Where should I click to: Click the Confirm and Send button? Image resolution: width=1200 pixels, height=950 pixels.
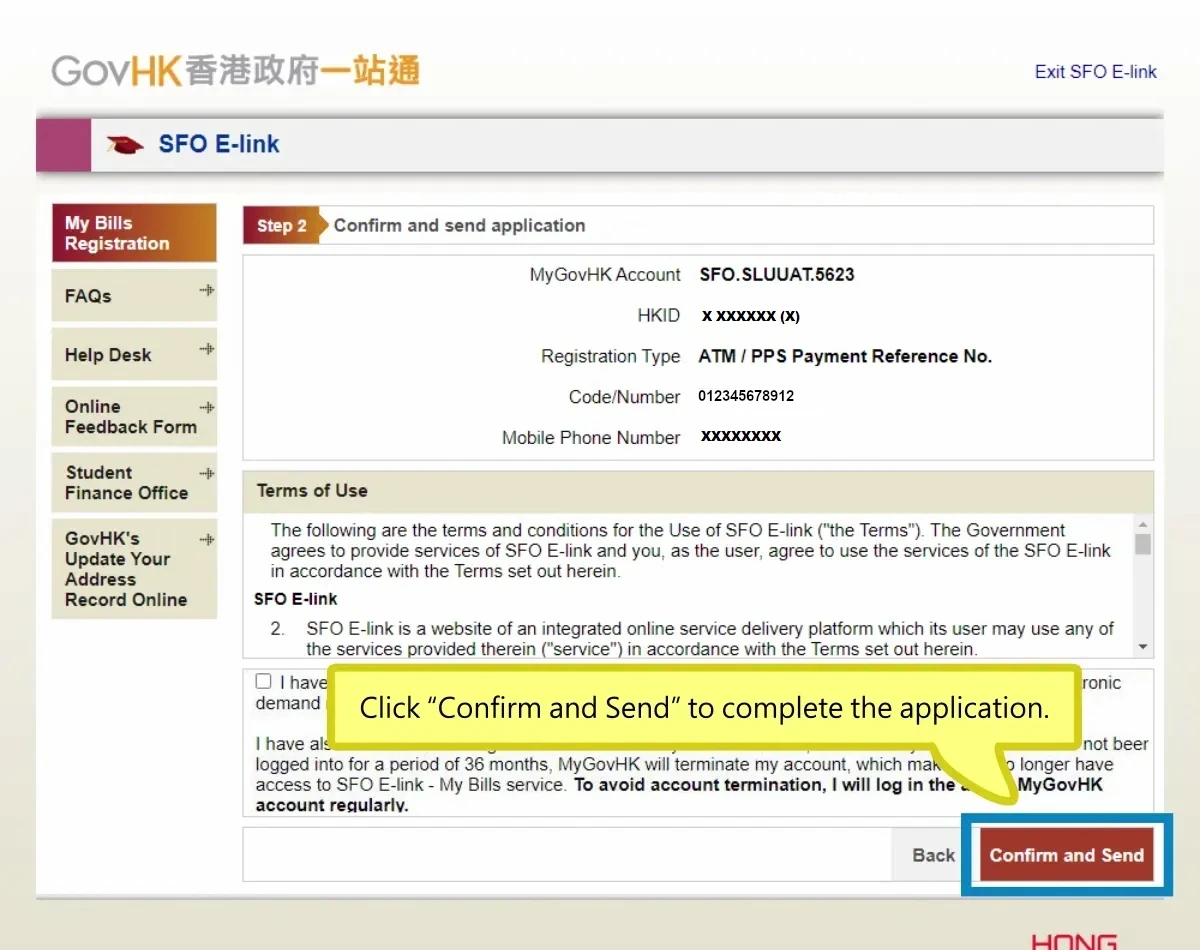click(x=1066, y=855)
